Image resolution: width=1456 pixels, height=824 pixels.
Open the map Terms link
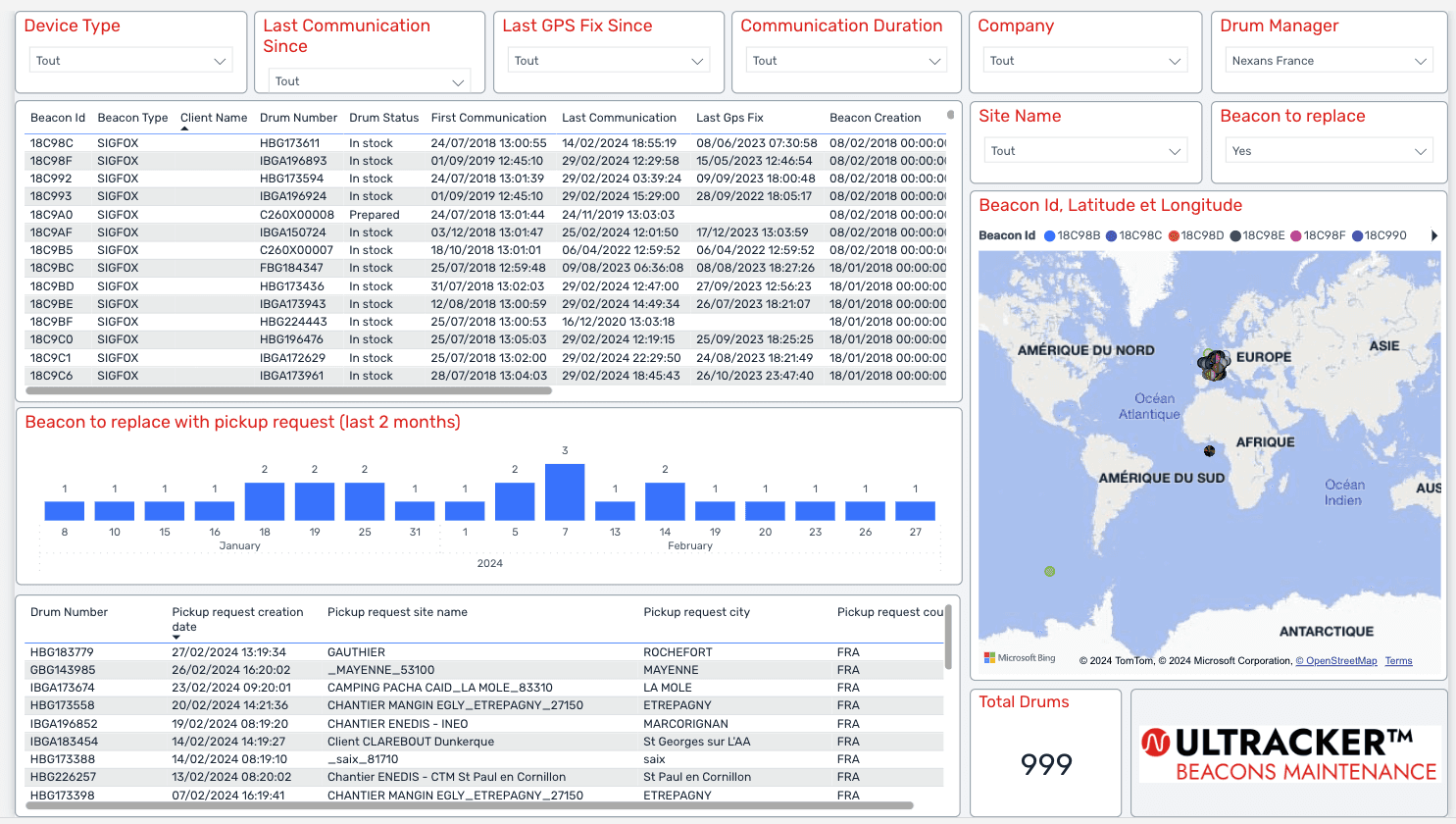coord(1399,661)
